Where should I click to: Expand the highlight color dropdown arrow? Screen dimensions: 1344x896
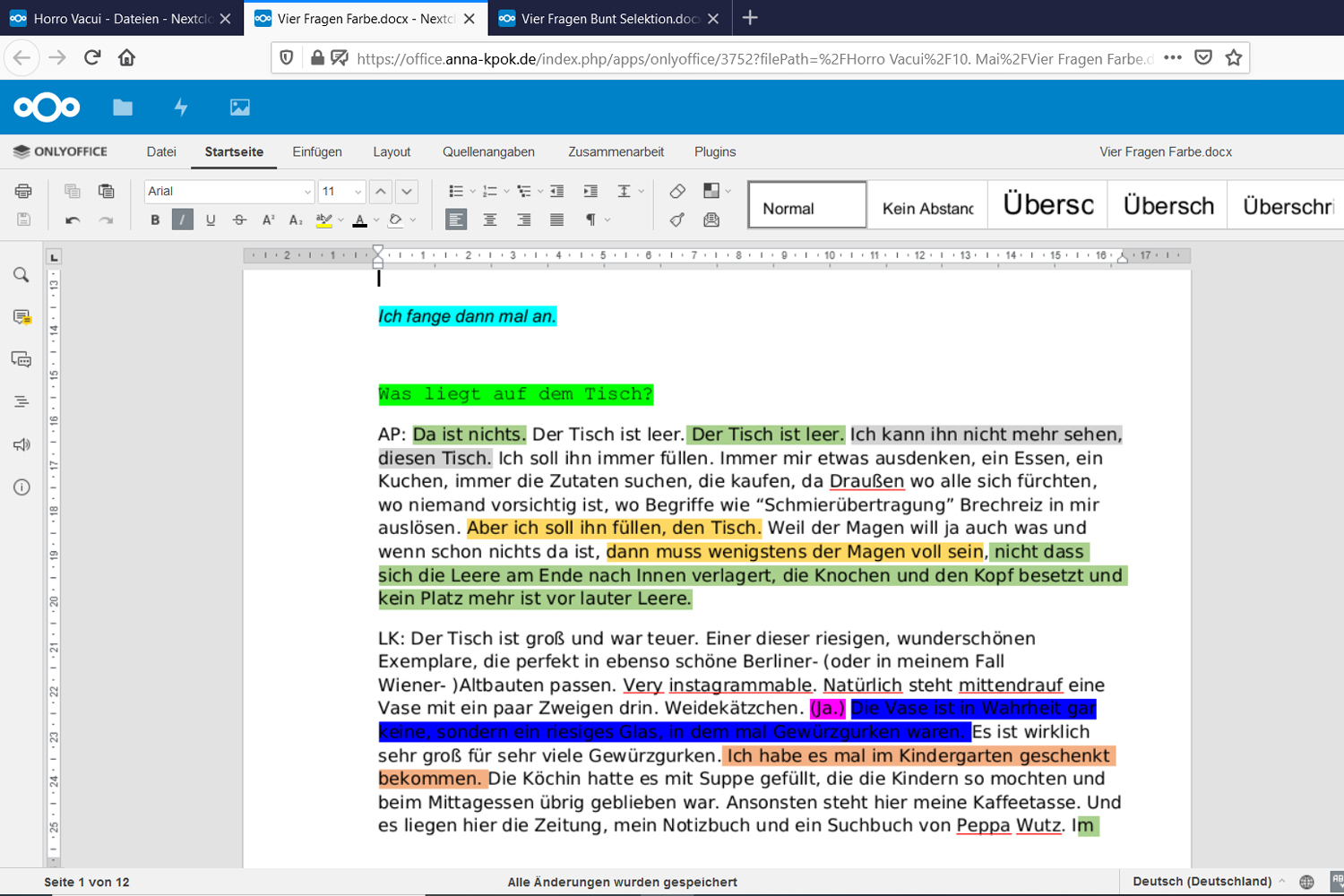pos(340,220)
